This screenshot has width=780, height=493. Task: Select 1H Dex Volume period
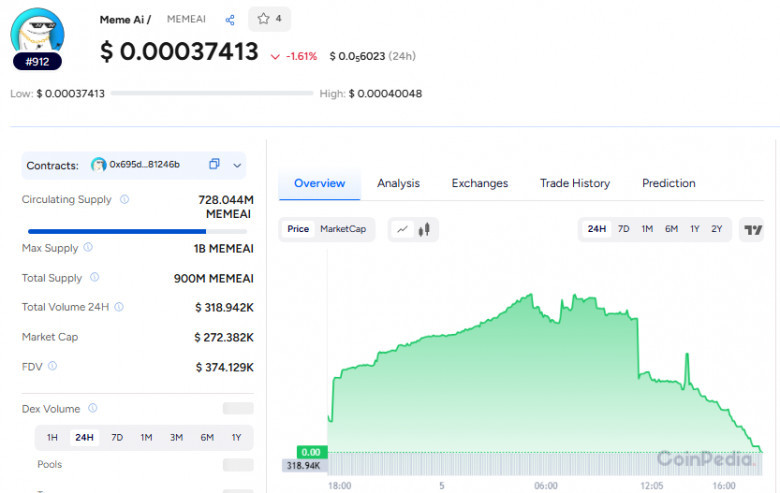(x=52, y=437)
